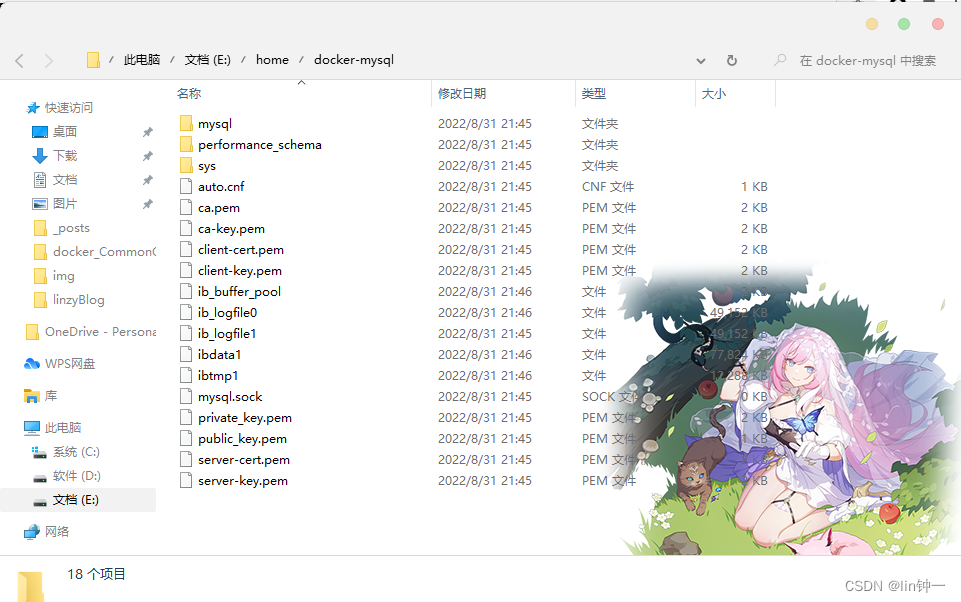Unpin 桌面 from Quick Access
The width and height of the screenshot is (961, 602).
point(147,131)
